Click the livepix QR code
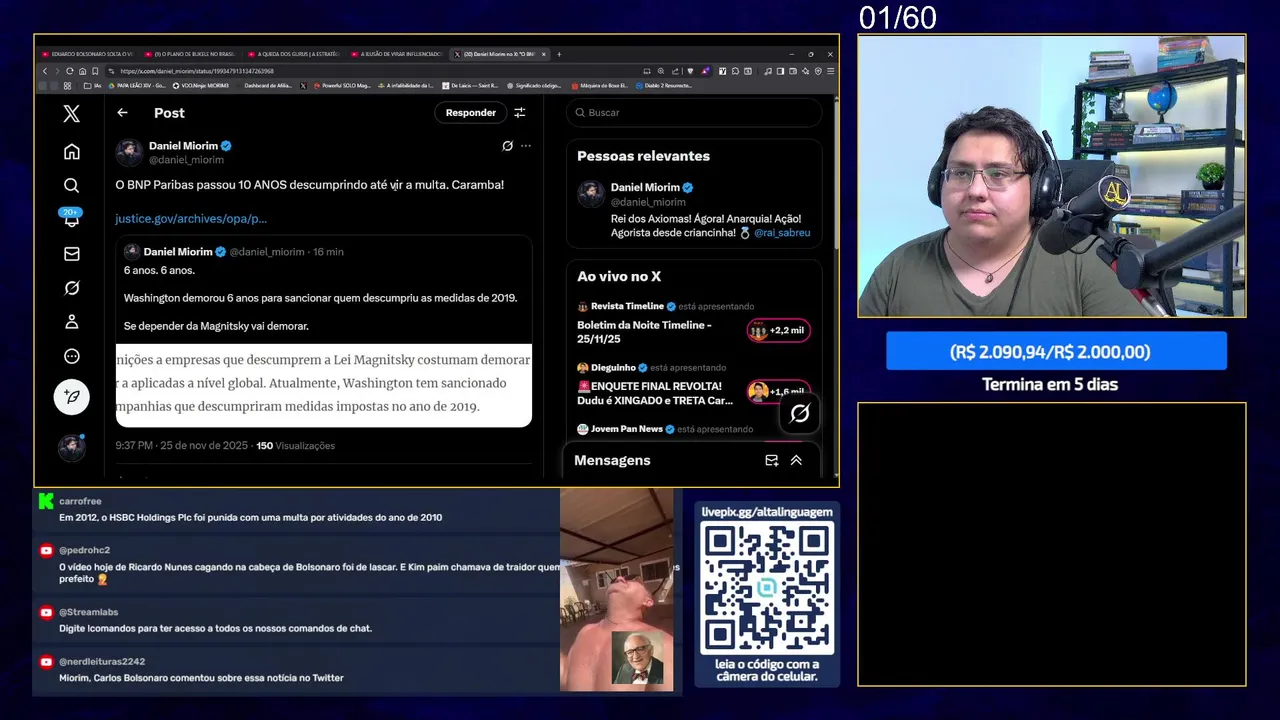1280x720 pixels. click(x=767, y=588)
